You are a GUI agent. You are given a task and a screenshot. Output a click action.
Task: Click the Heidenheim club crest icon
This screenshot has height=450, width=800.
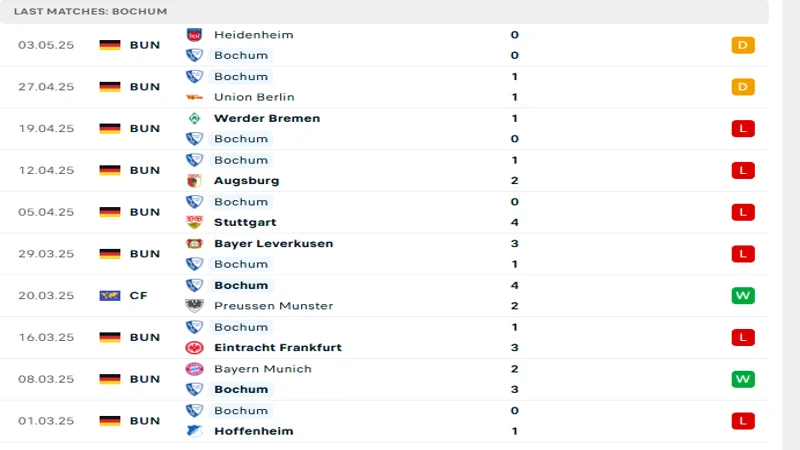(x=194, y=35)
